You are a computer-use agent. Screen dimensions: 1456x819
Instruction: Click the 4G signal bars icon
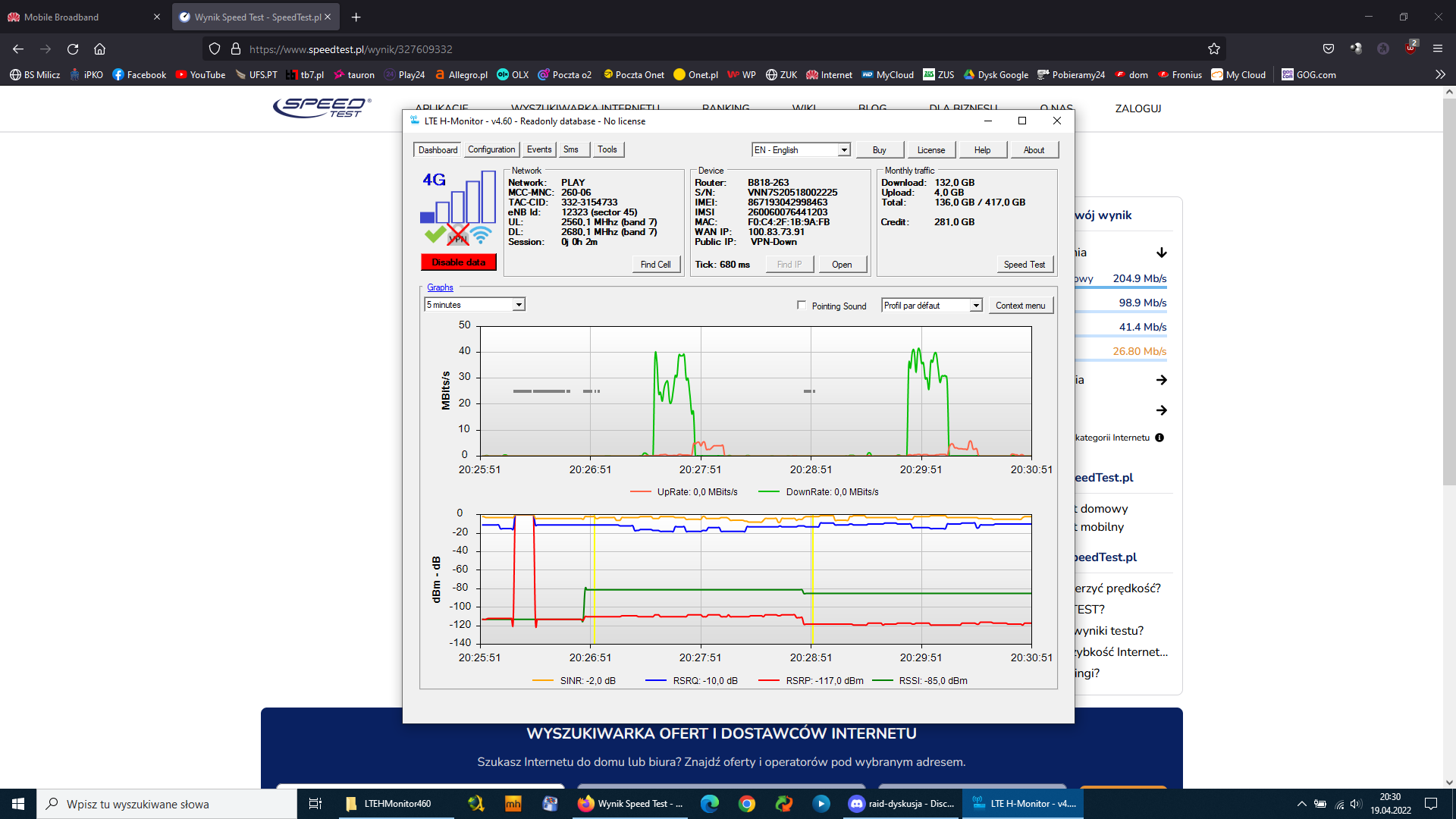(458, 197)
